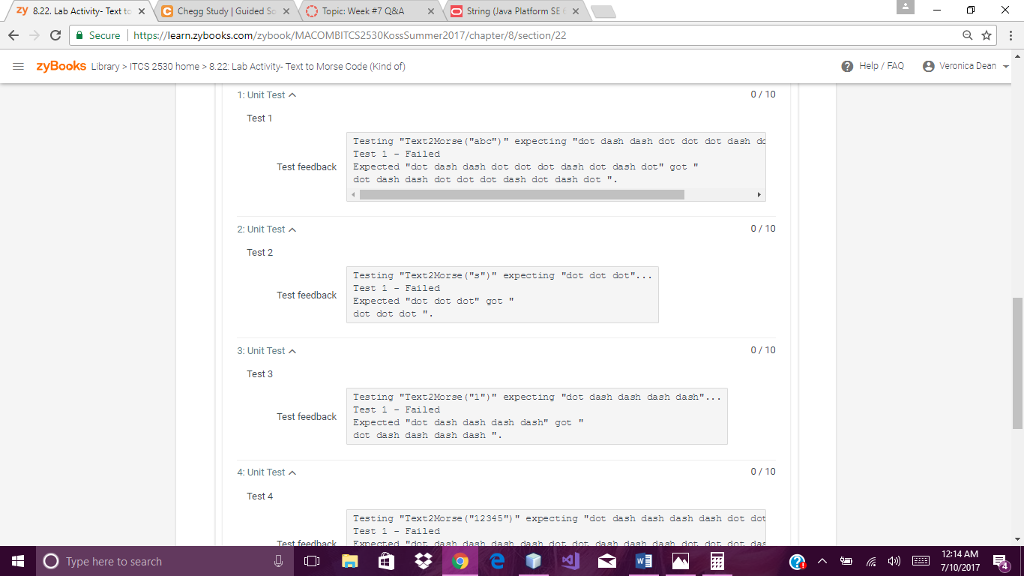The width and height of the screenshot is (1024, 576).
Task: Reload the page with the refresh button
Action: pyautogui.click(x=57, y=33)
